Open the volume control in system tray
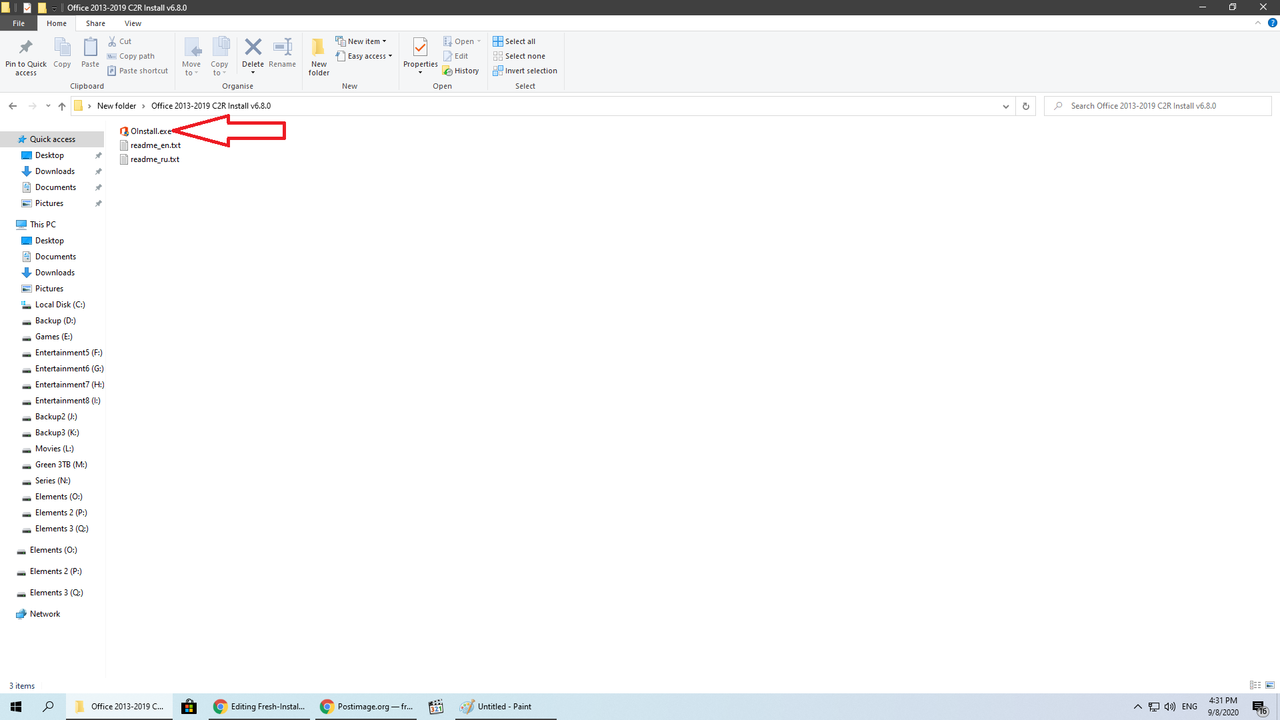The image size is (1280, 720). tap(1171, 706)
